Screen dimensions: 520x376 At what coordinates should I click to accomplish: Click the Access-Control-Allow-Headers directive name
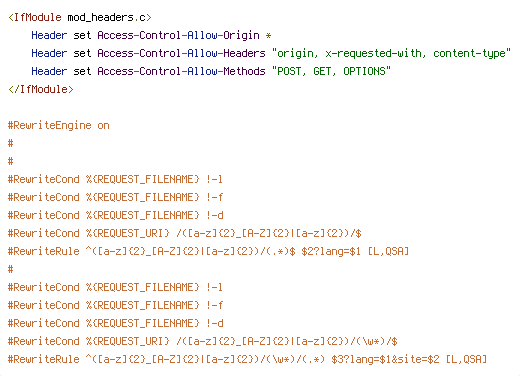pos(181,53)
